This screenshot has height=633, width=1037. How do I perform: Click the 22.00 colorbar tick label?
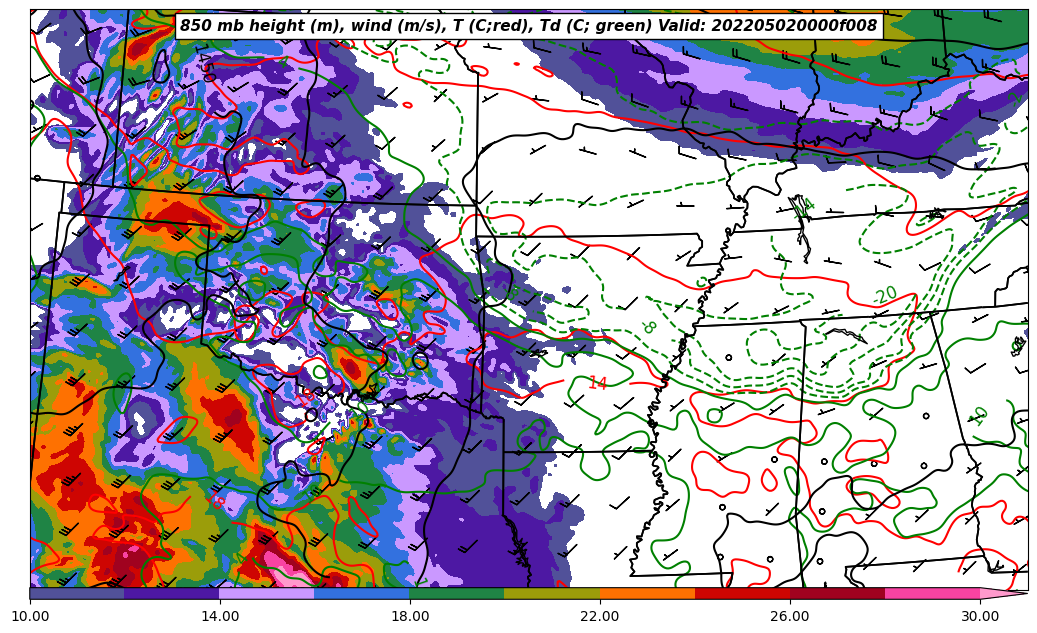click(600, 616)
